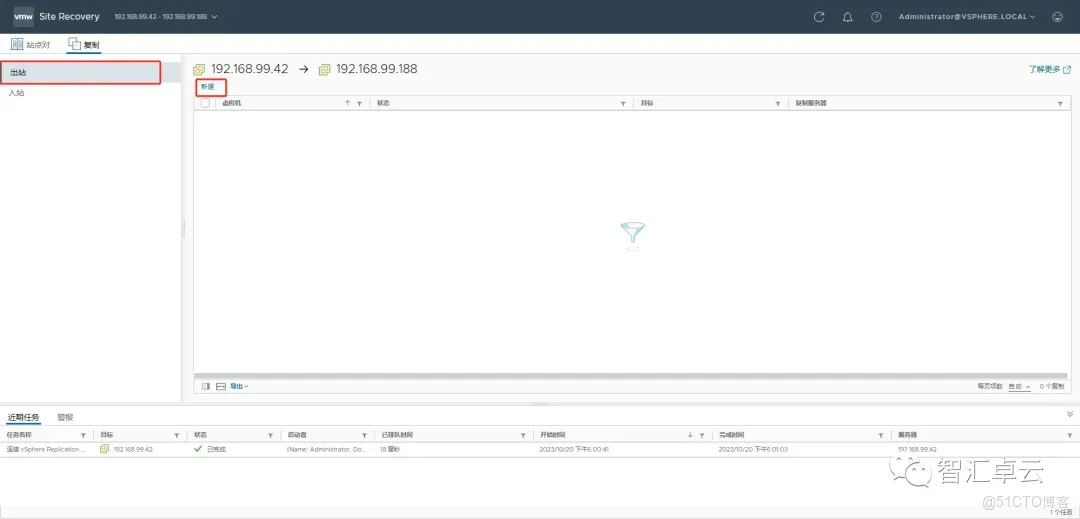
Task: Click the 完成时间 column header
Action: pyautogui.click(x=731, y=435)
